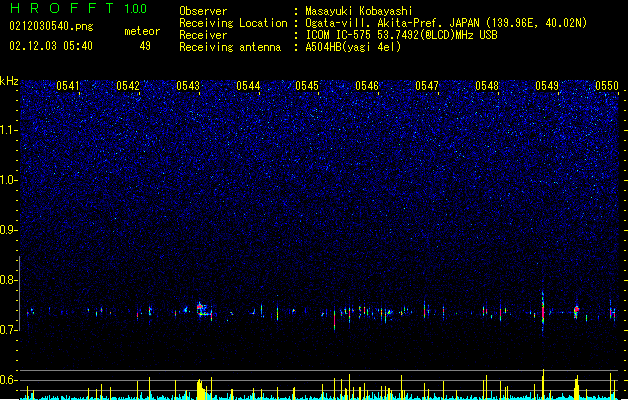Click the Observer label
This screenshot has width=629, height=400.
pos(203,11)
